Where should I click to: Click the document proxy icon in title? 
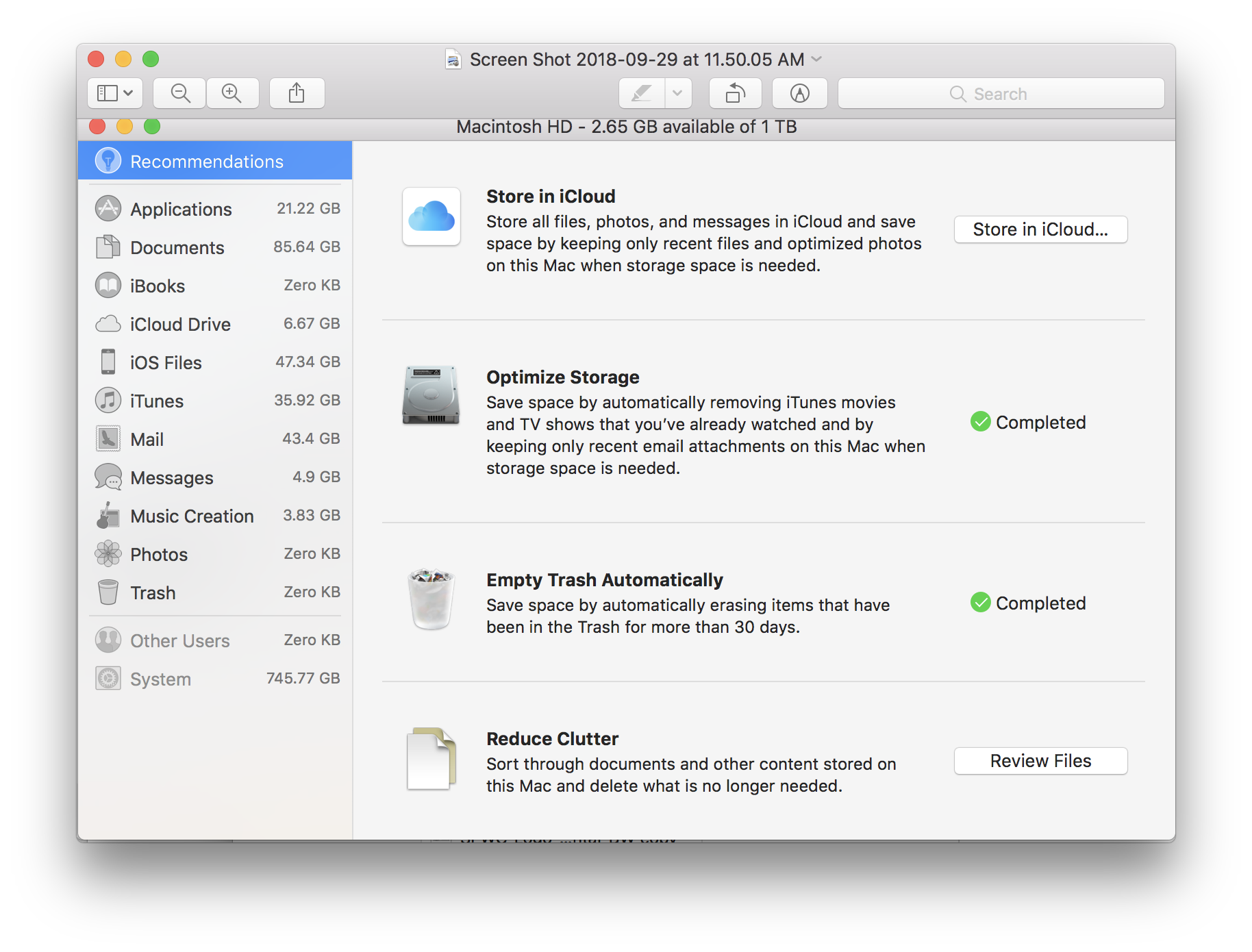(453, 60)
